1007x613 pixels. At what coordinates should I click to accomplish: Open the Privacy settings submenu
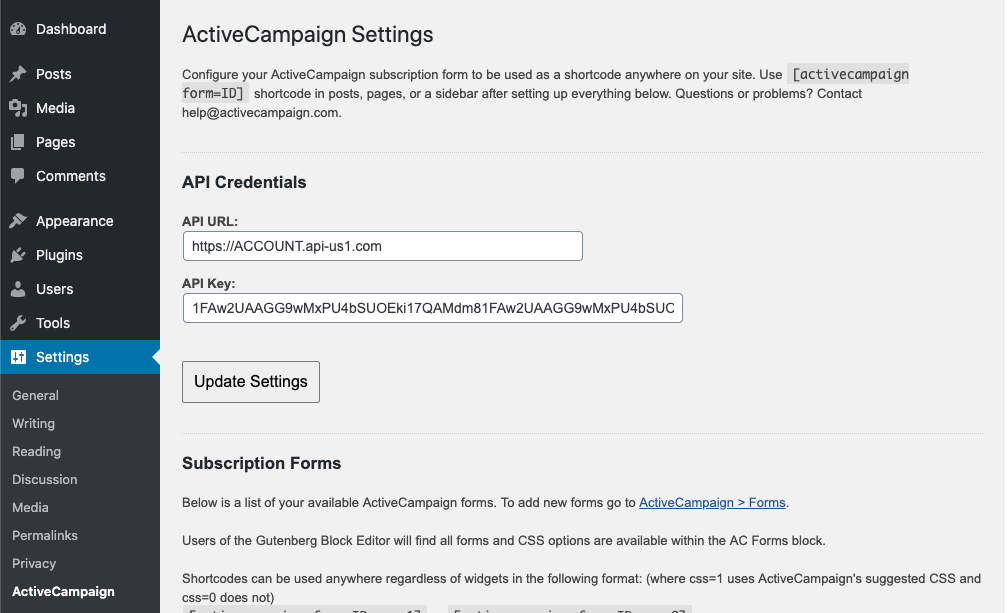click(34, 563)
